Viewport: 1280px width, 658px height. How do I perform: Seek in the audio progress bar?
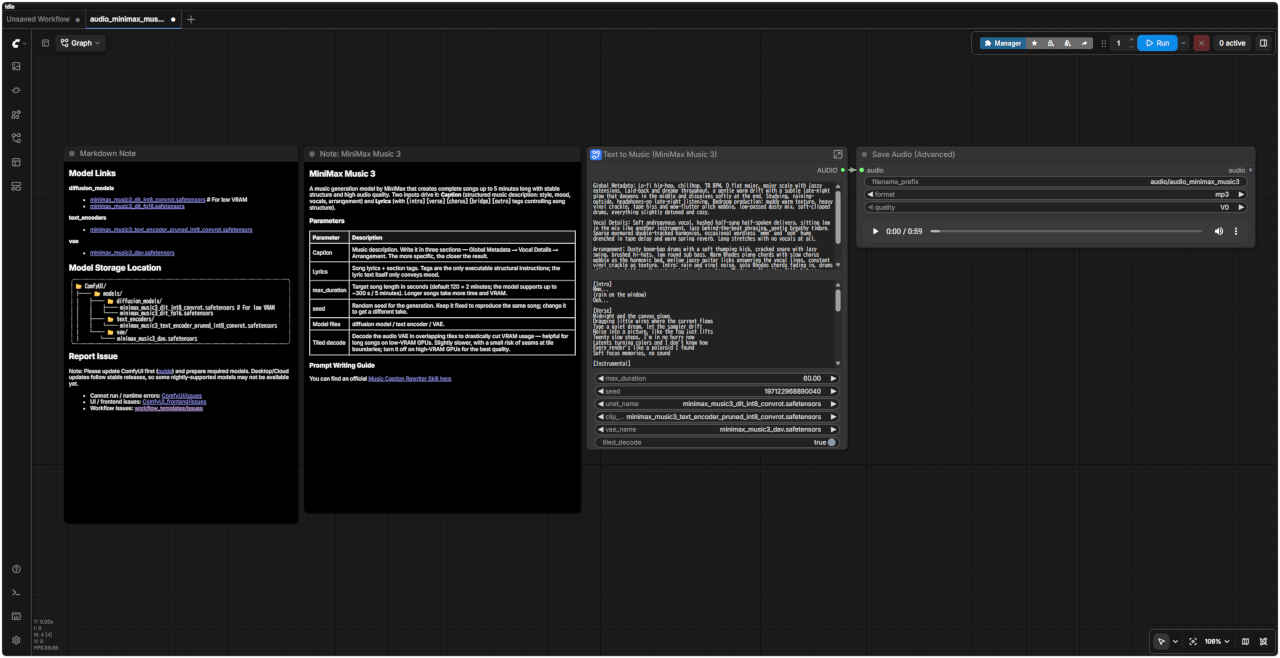tap(1066, 231)
